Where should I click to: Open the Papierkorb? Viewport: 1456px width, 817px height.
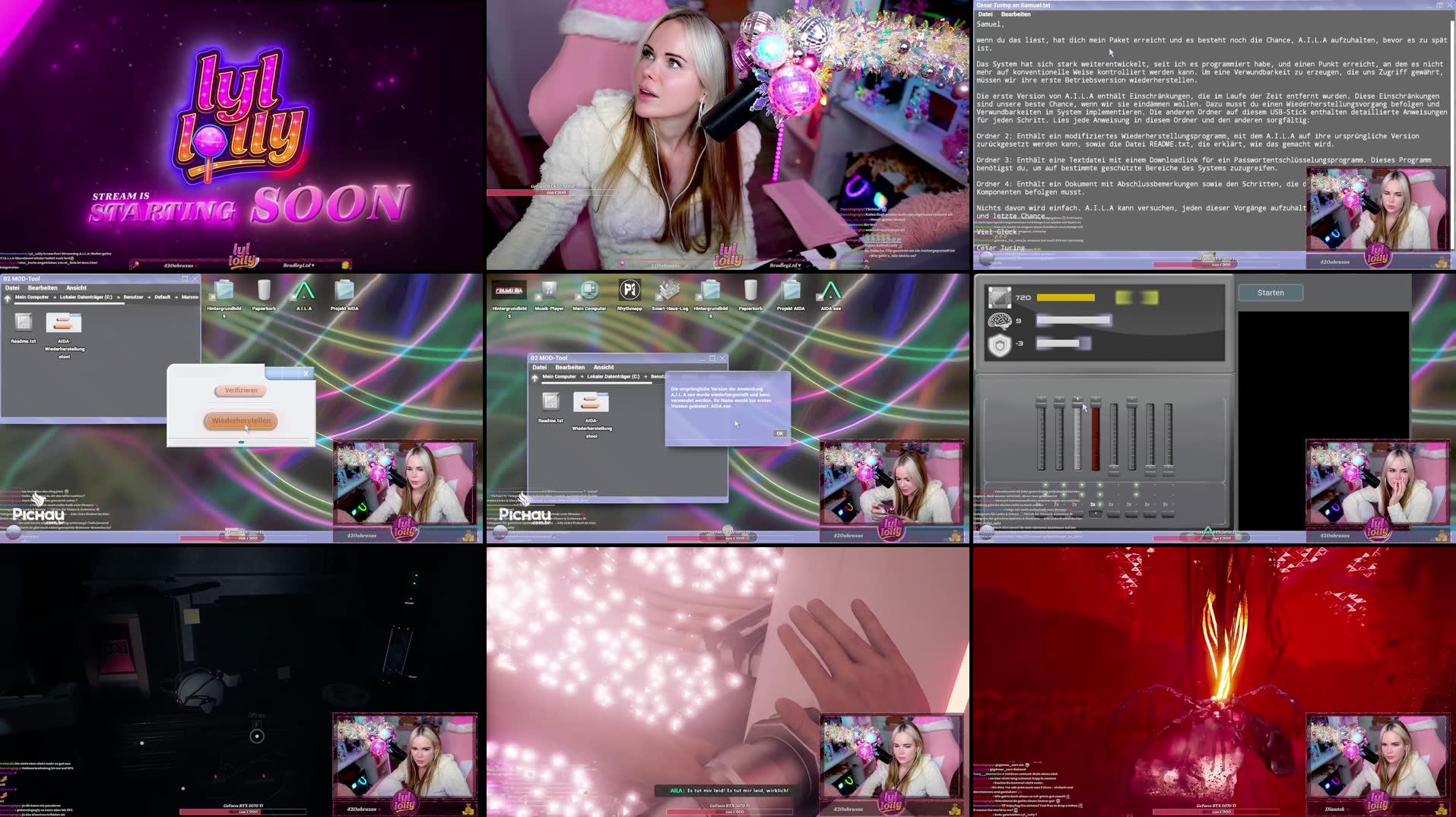click(750, 291)
